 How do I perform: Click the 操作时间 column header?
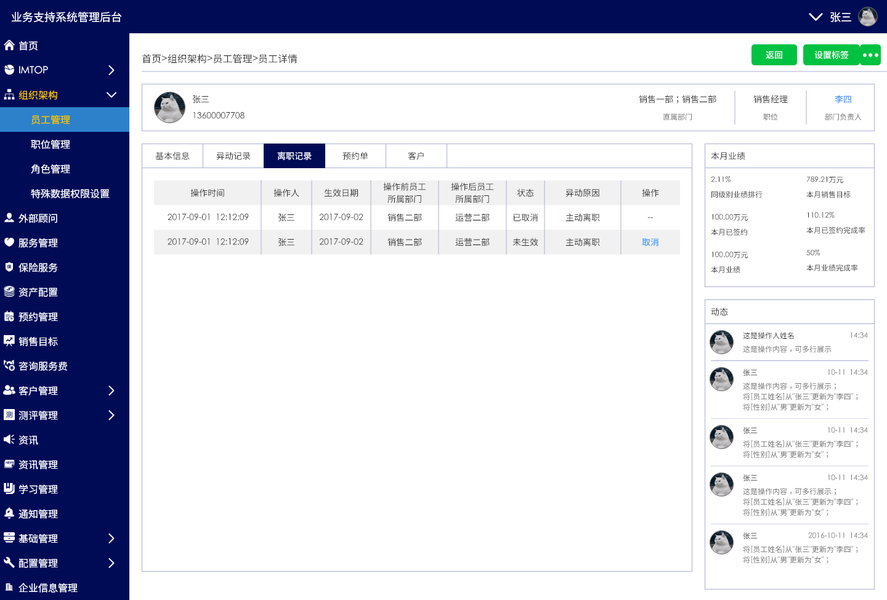(207, 193)
